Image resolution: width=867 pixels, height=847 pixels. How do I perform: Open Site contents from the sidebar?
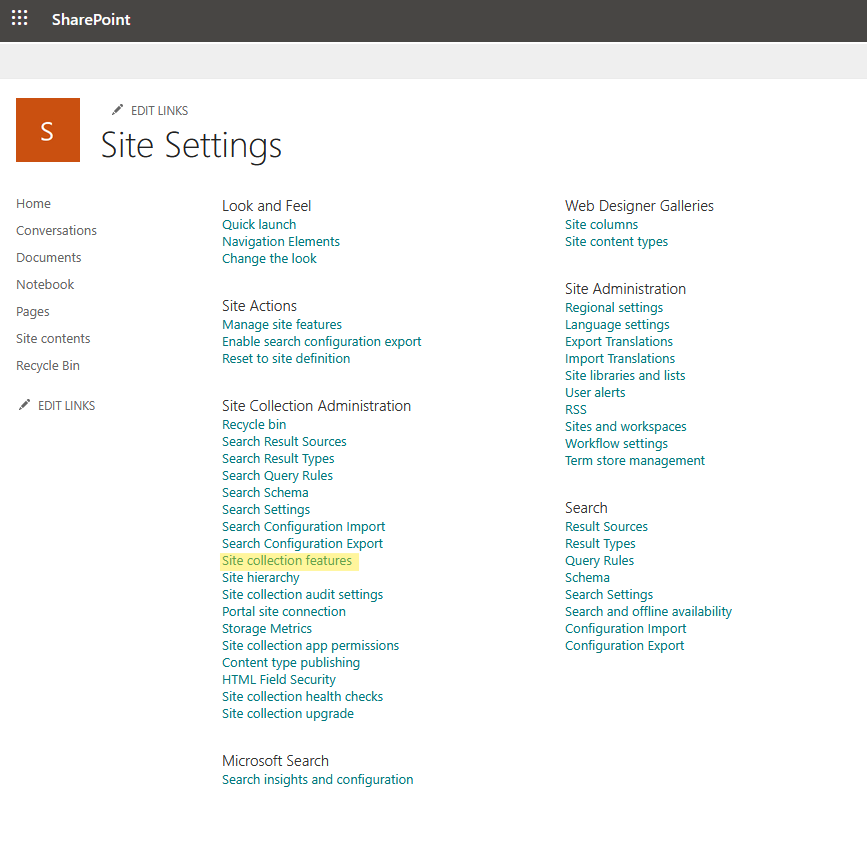click(52, 338)
